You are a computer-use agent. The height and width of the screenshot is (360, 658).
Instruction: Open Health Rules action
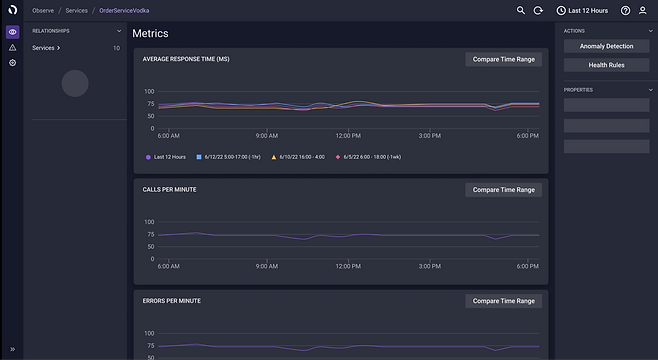pos(606,65)
